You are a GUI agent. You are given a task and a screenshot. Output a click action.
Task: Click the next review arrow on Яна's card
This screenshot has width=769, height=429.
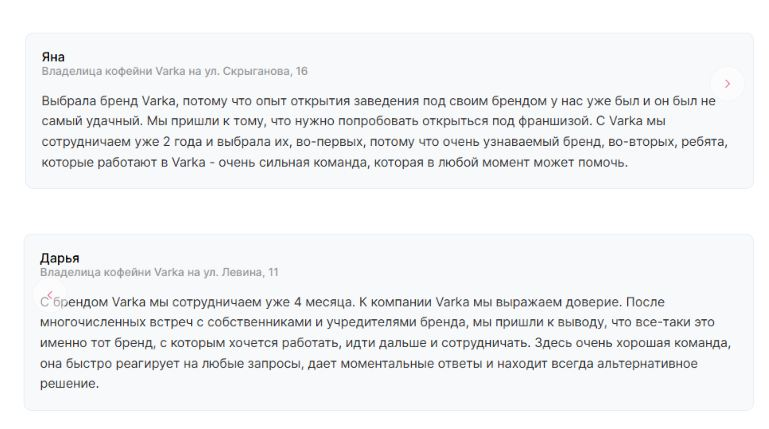tap(727, 84)
